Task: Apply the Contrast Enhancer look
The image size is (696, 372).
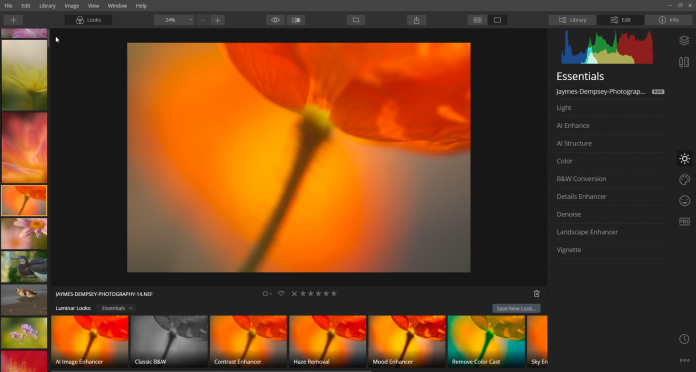Action: (x=248, y=341)
